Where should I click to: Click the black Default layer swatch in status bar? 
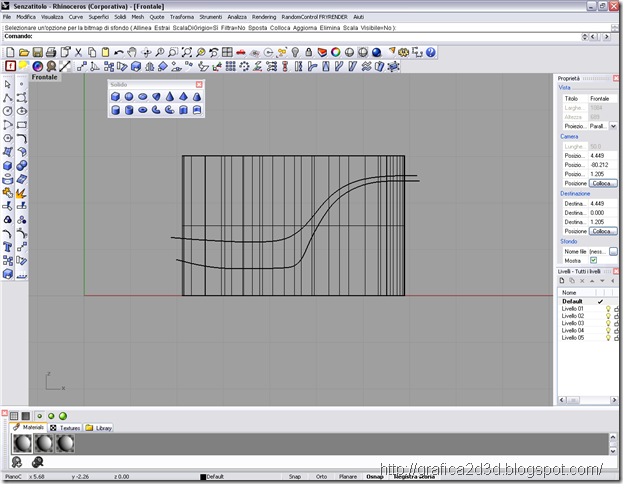[x=203, y=477]
